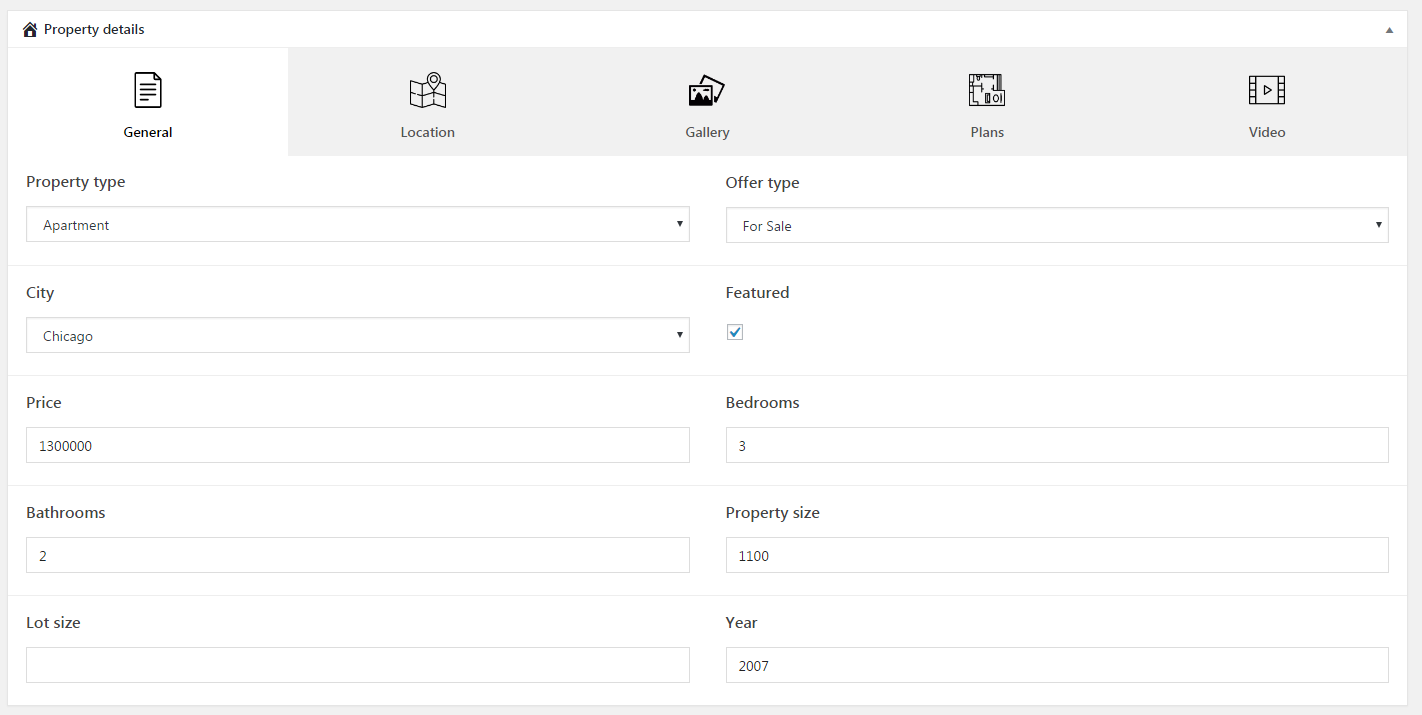Select the Bathrooms input field
Viewport: 1422px width, 715px height.
coord(358,556)
